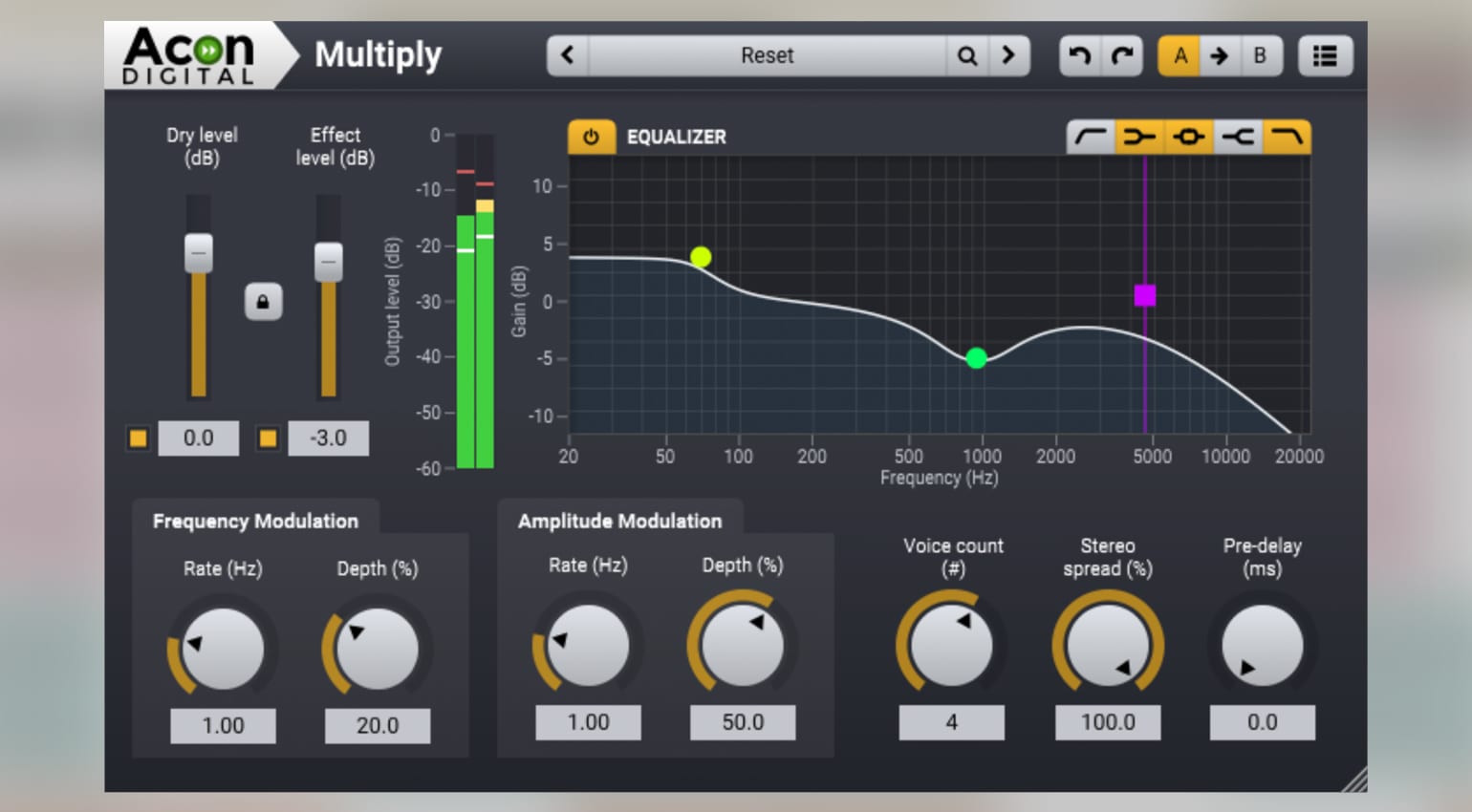Click the Frequency Modulation Depth knob

(x=378, y=649)
